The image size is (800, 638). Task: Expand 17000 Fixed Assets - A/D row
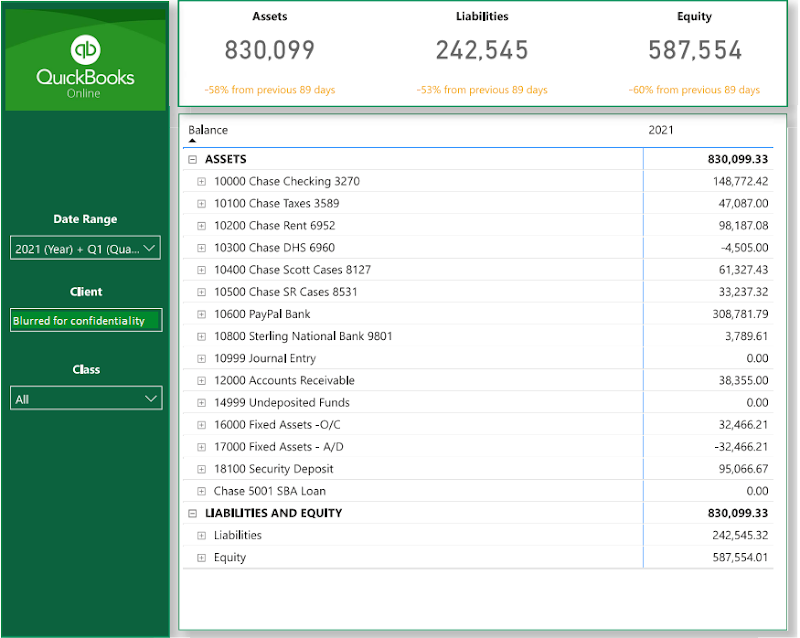(x=202, y=447)
